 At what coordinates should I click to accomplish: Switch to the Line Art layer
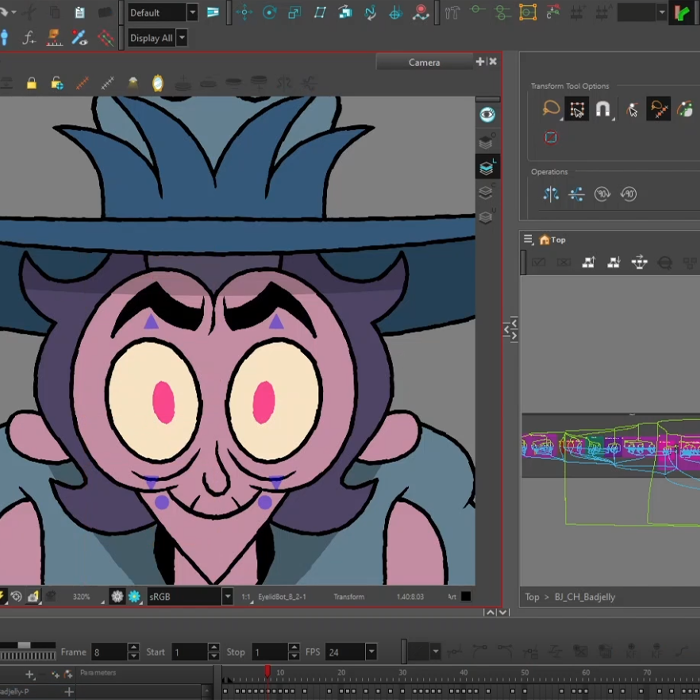(487, 167)
